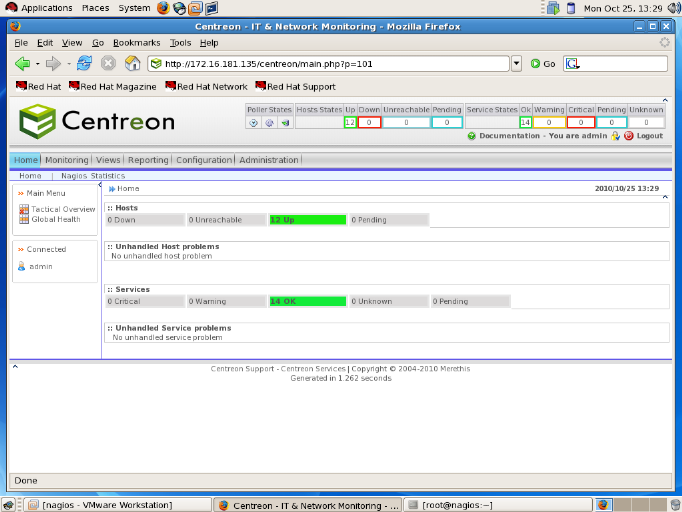Open the Tools menu
This screenshot has width=682, height=512.
pyautogui.click(x=180, y=43)
